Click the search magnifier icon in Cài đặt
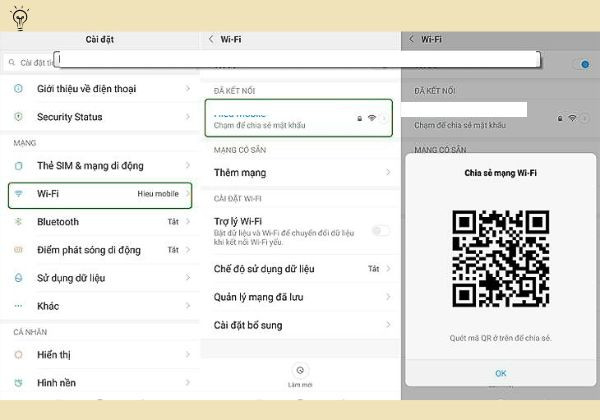 coord(12,62)
